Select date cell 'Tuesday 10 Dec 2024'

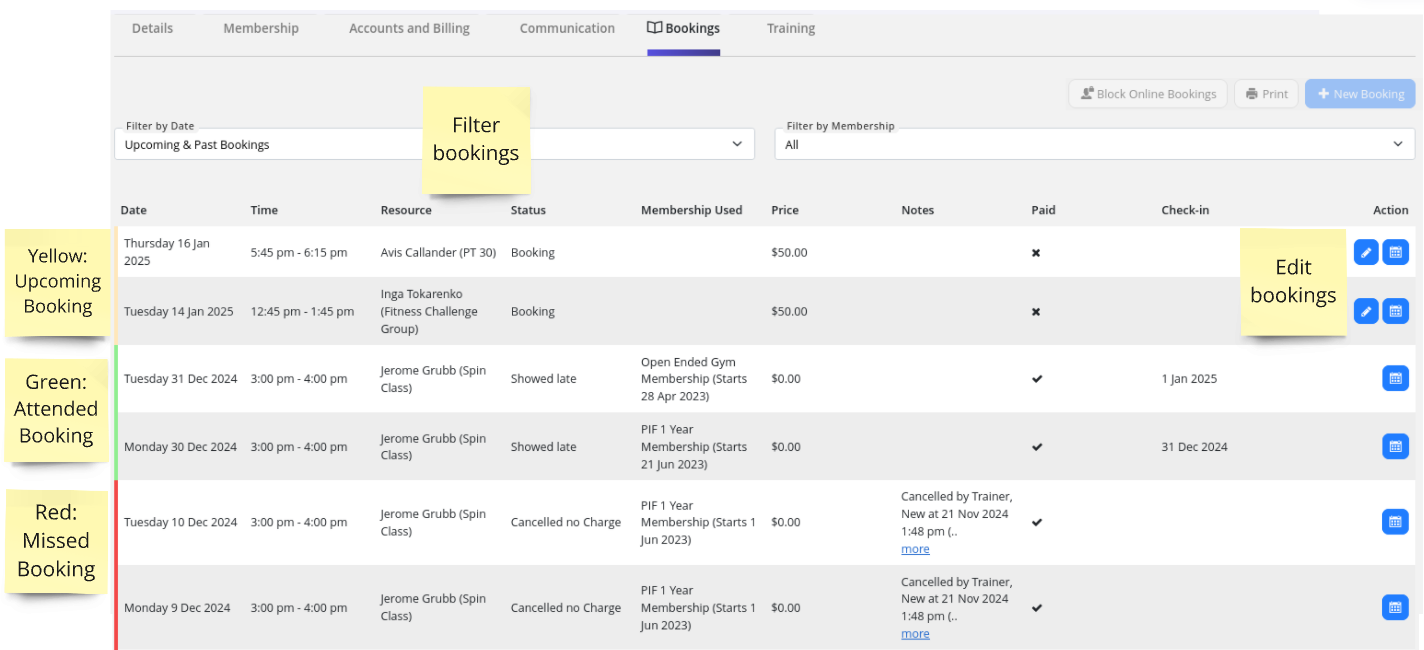(181, 522)
